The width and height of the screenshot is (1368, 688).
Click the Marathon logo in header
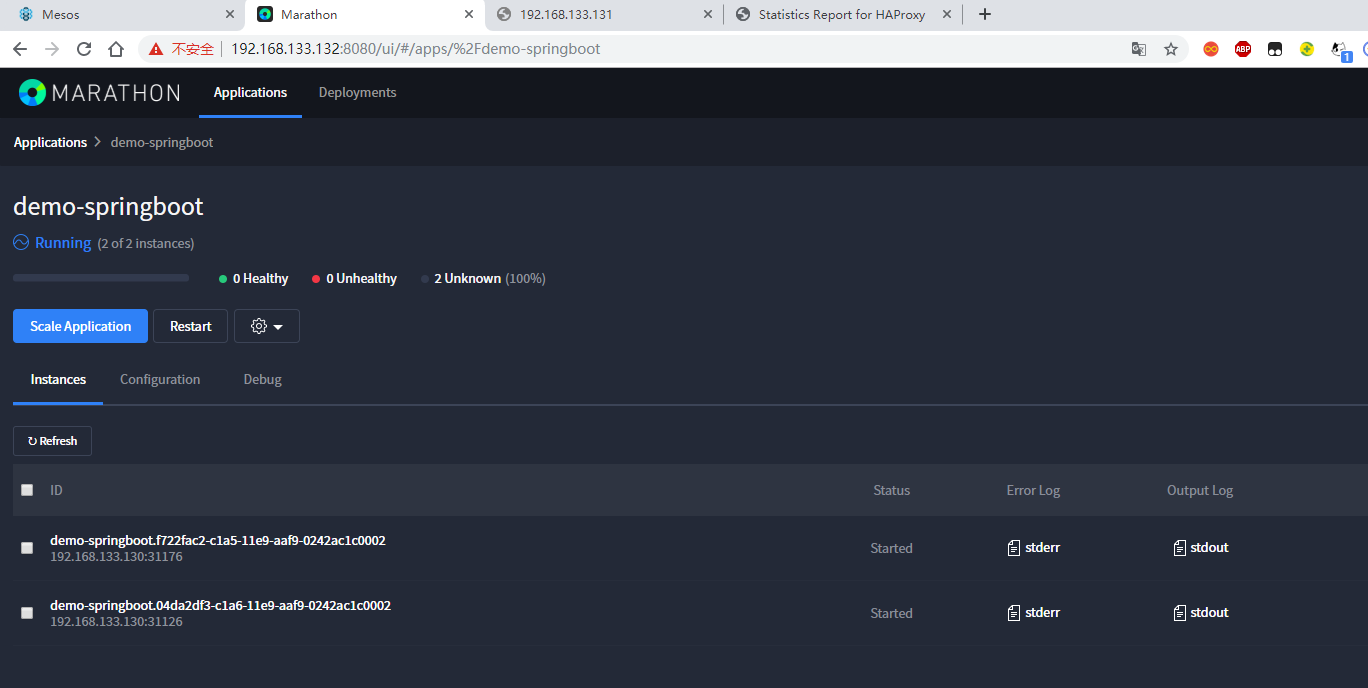pos(99,93)
